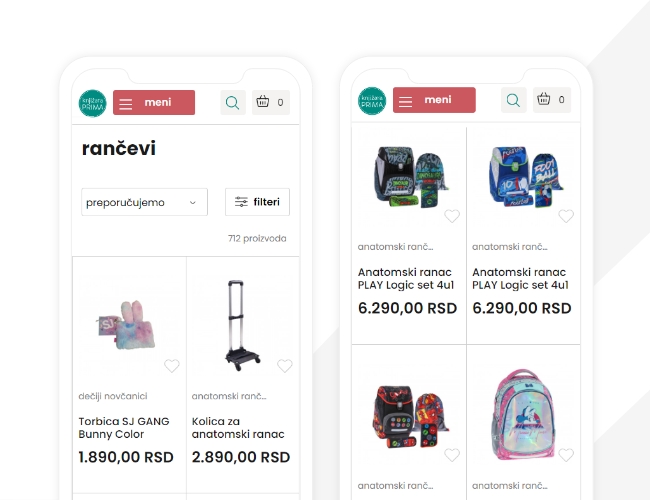Screen dimensions: 650x500
Task: Open the shopping basket on left phone
Action: (271, 102)
